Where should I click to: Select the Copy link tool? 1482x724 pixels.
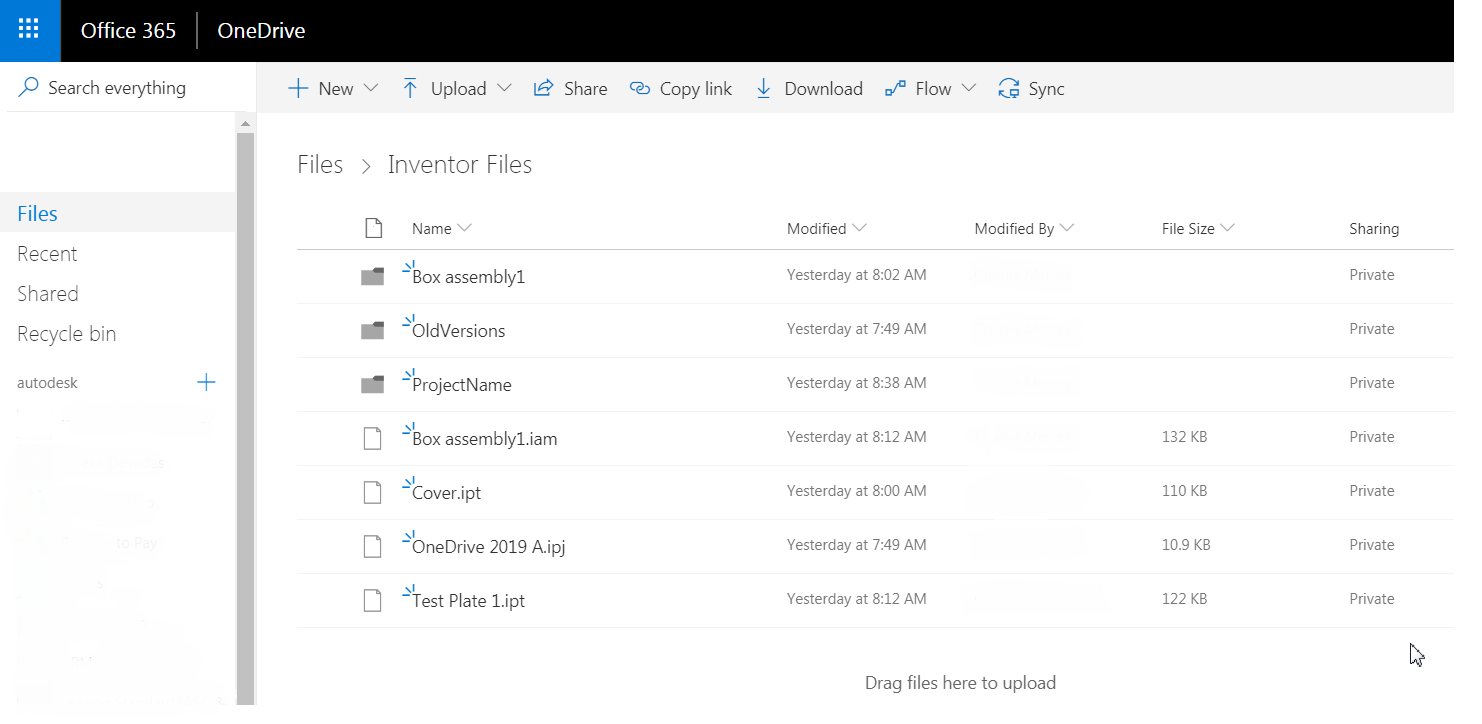[x=680, y=88]
